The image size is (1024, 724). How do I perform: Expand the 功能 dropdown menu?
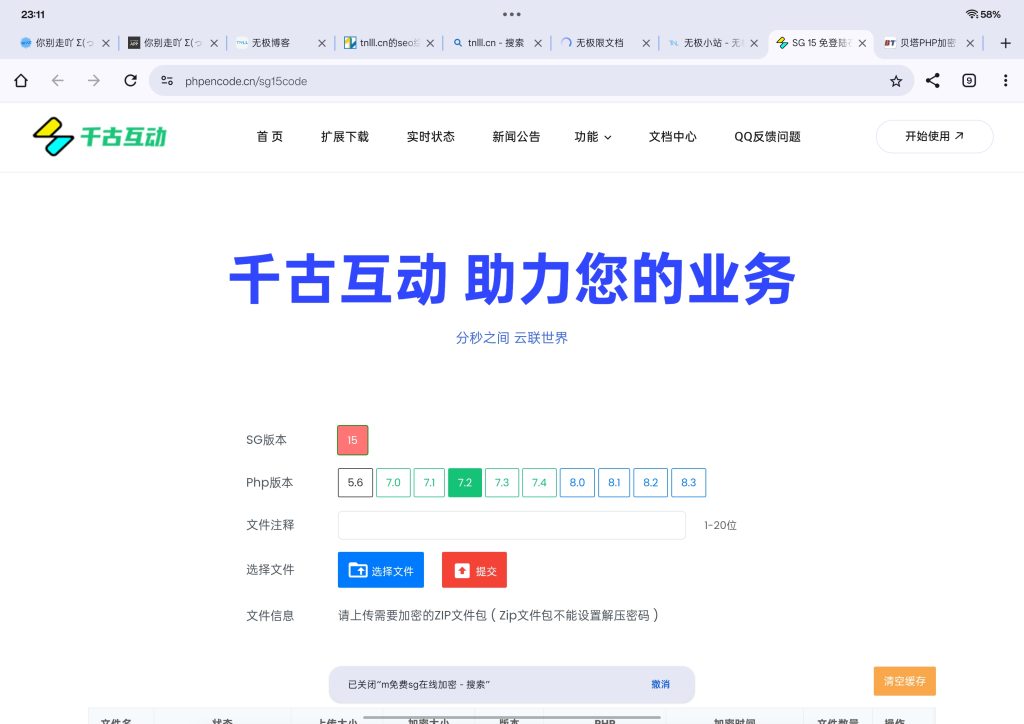coord(593,137)
